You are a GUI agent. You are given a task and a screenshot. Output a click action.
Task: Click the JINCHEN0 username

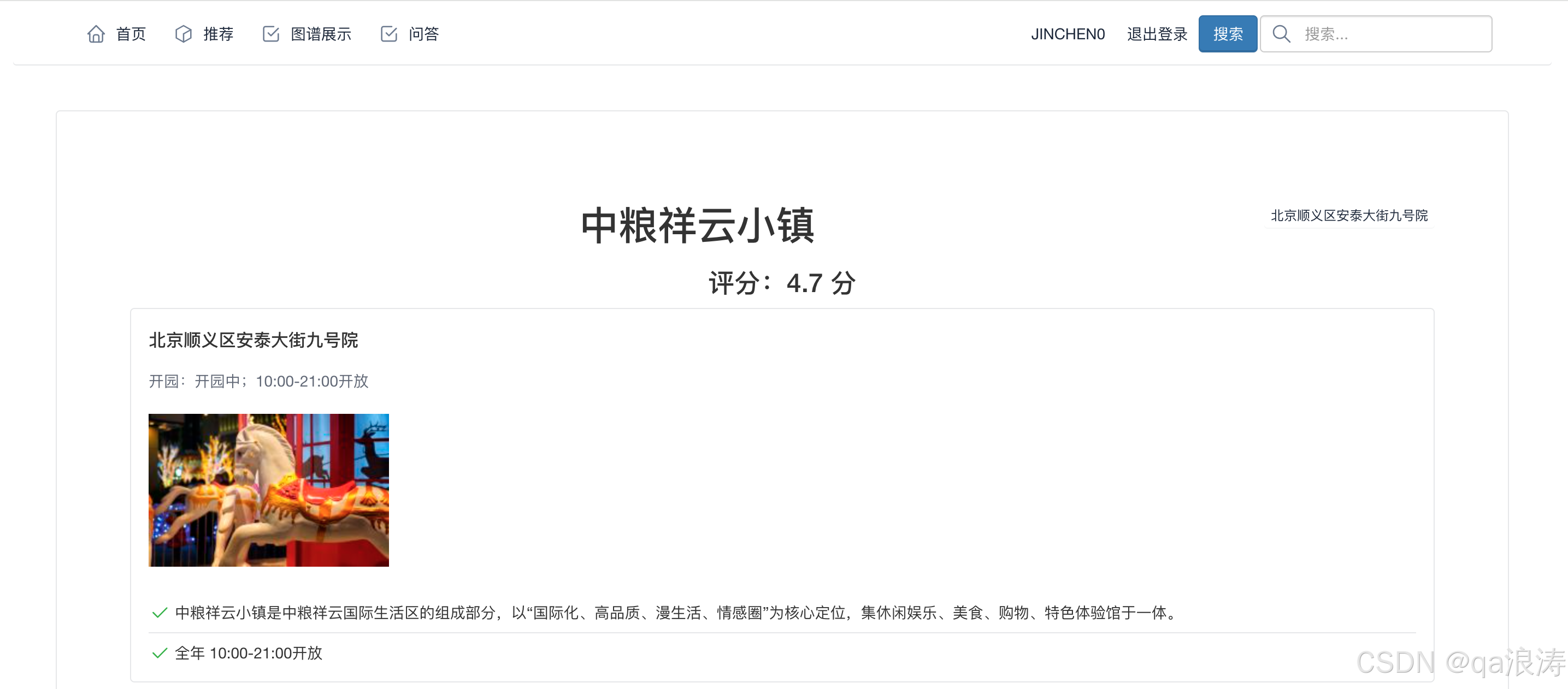[1068, 34]
